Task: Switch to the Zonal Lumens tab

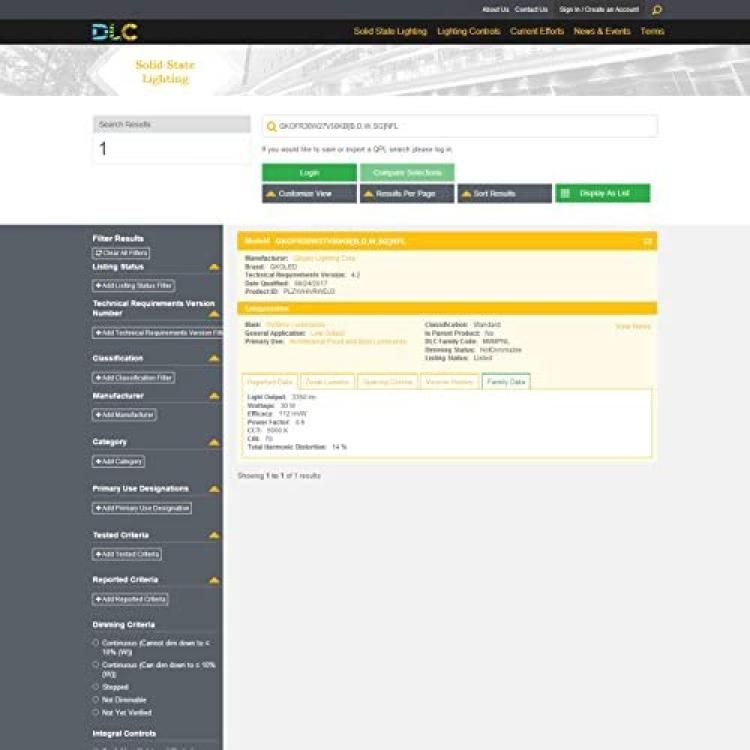Action: point(327,382)
